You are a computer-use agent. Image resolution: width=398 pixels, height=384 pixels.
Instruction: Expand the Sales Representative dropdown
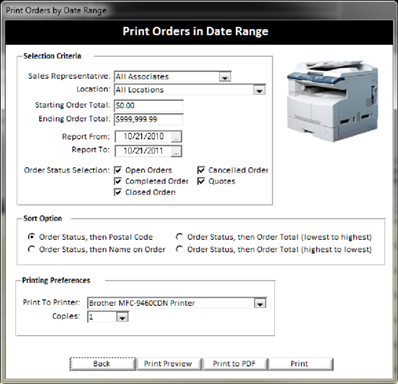coord(225,77)
